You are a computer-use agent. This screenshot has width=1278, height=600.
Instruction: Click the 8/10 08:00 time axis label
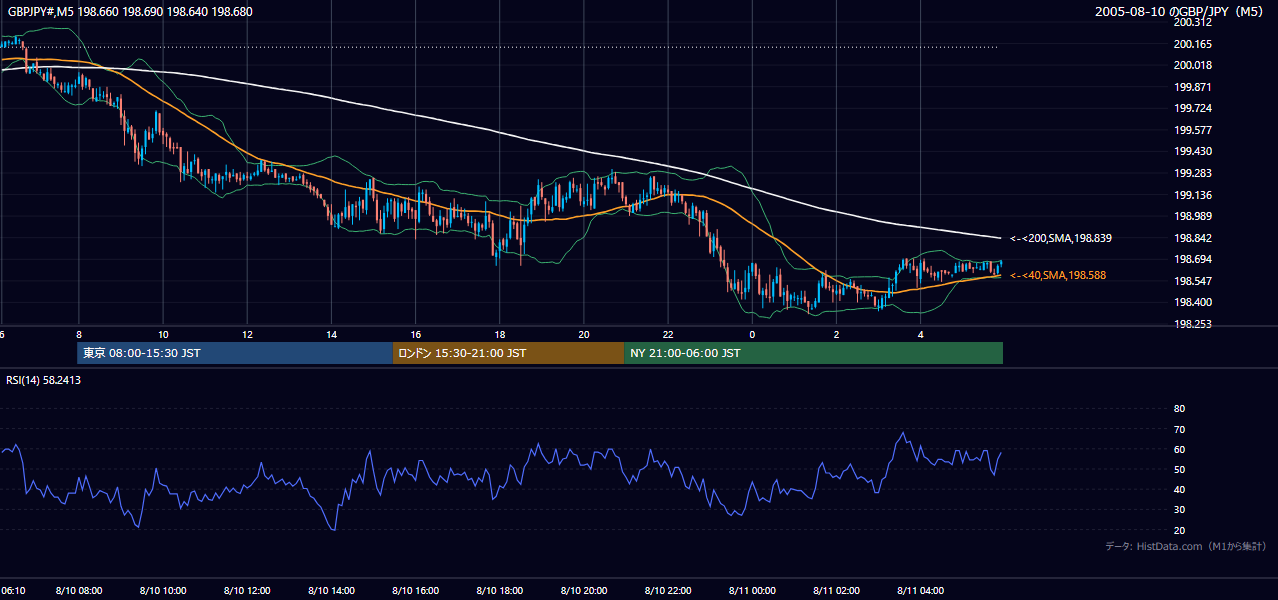coord(78,591)
